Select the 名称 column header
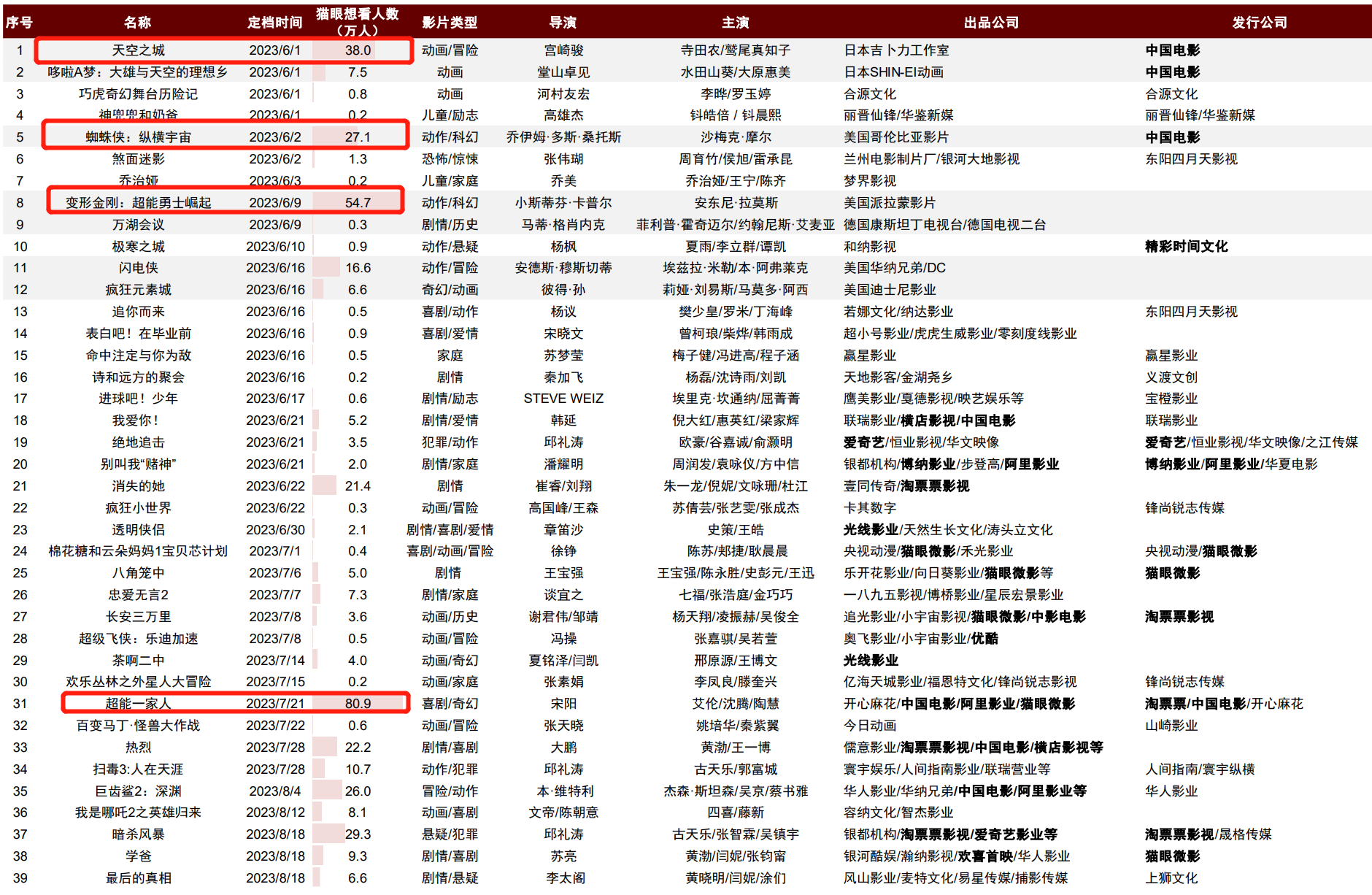 [x=137, y=23]
